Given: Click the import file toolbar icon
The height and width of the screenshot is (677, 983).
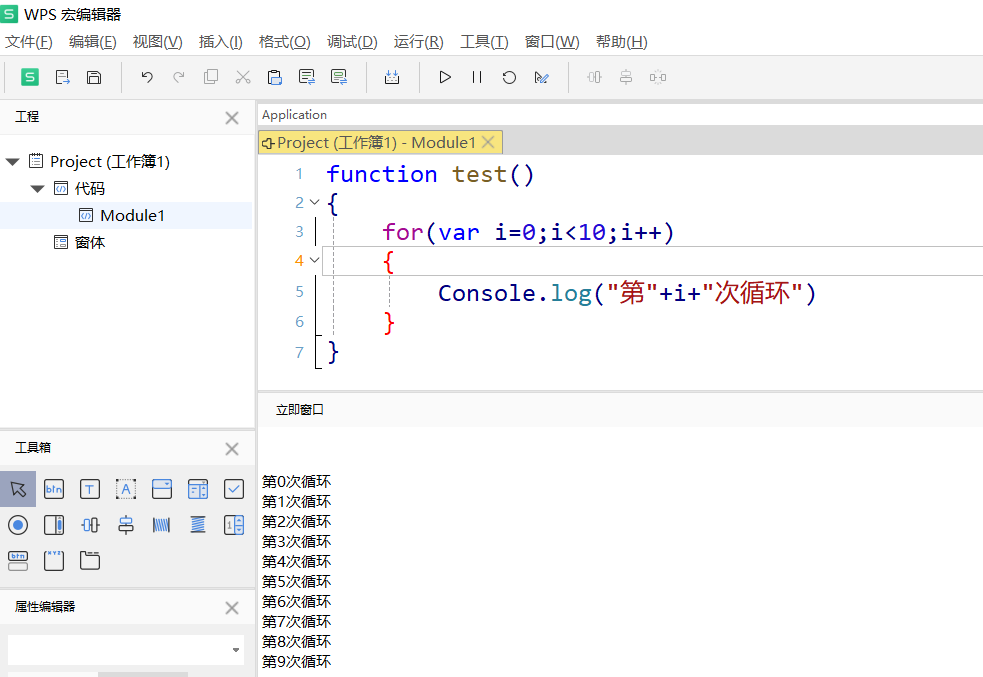Looking at the screenshot, I should coord(62,77).
